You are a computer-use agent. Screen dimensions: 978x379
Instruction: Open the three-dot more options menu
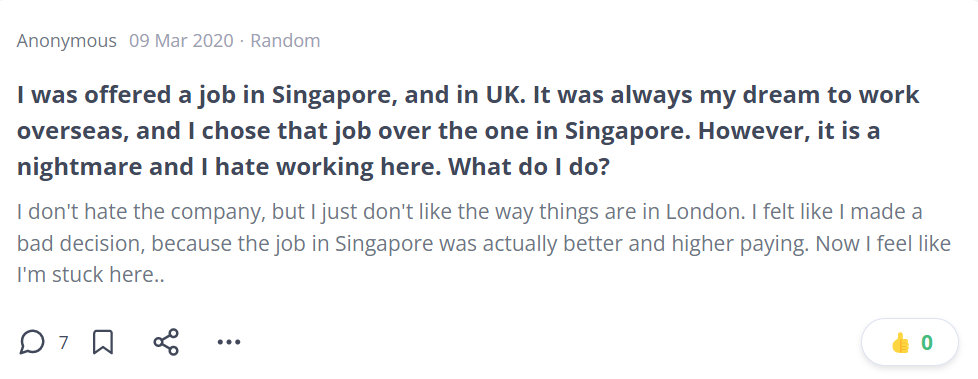tap(229, 342)
